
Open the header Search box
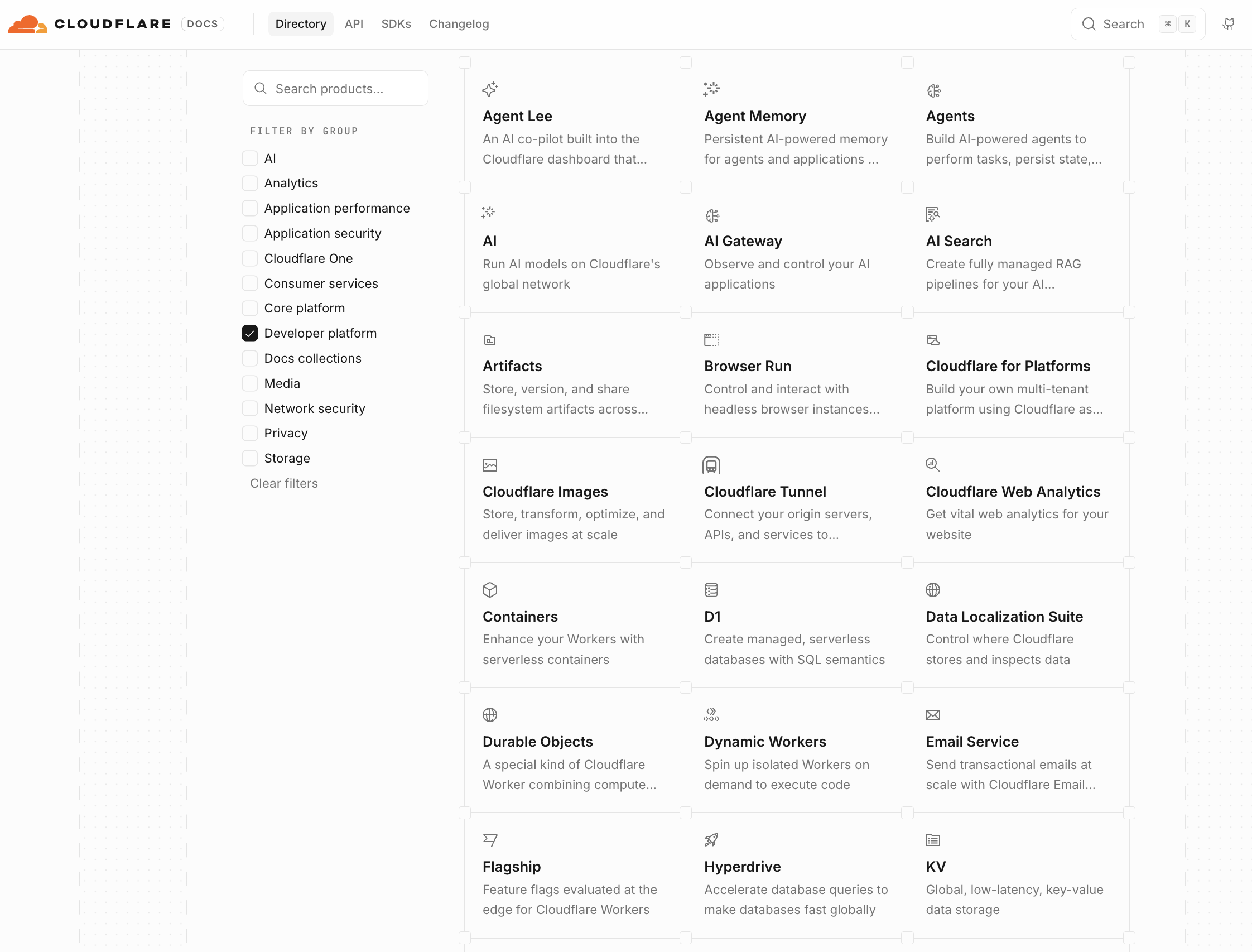point(1138,24)
